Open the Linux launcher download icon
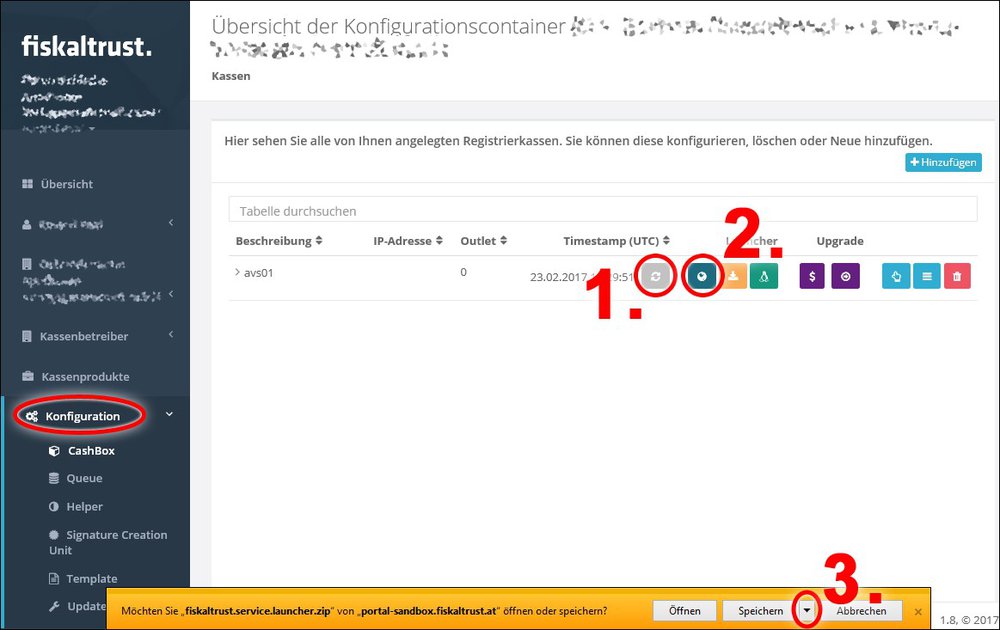 pos(763,275)
